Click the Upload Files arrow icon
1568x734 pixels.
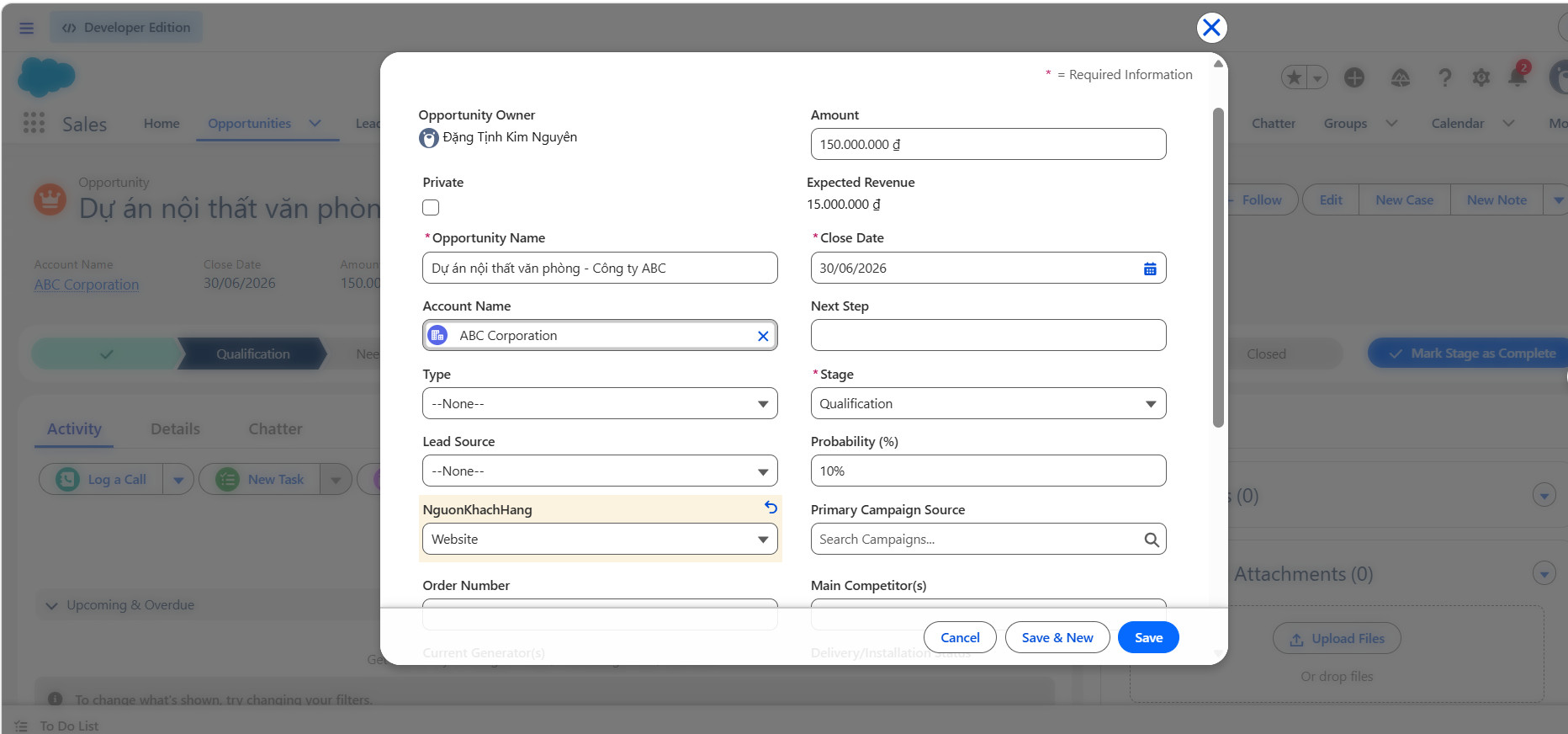1296,640
